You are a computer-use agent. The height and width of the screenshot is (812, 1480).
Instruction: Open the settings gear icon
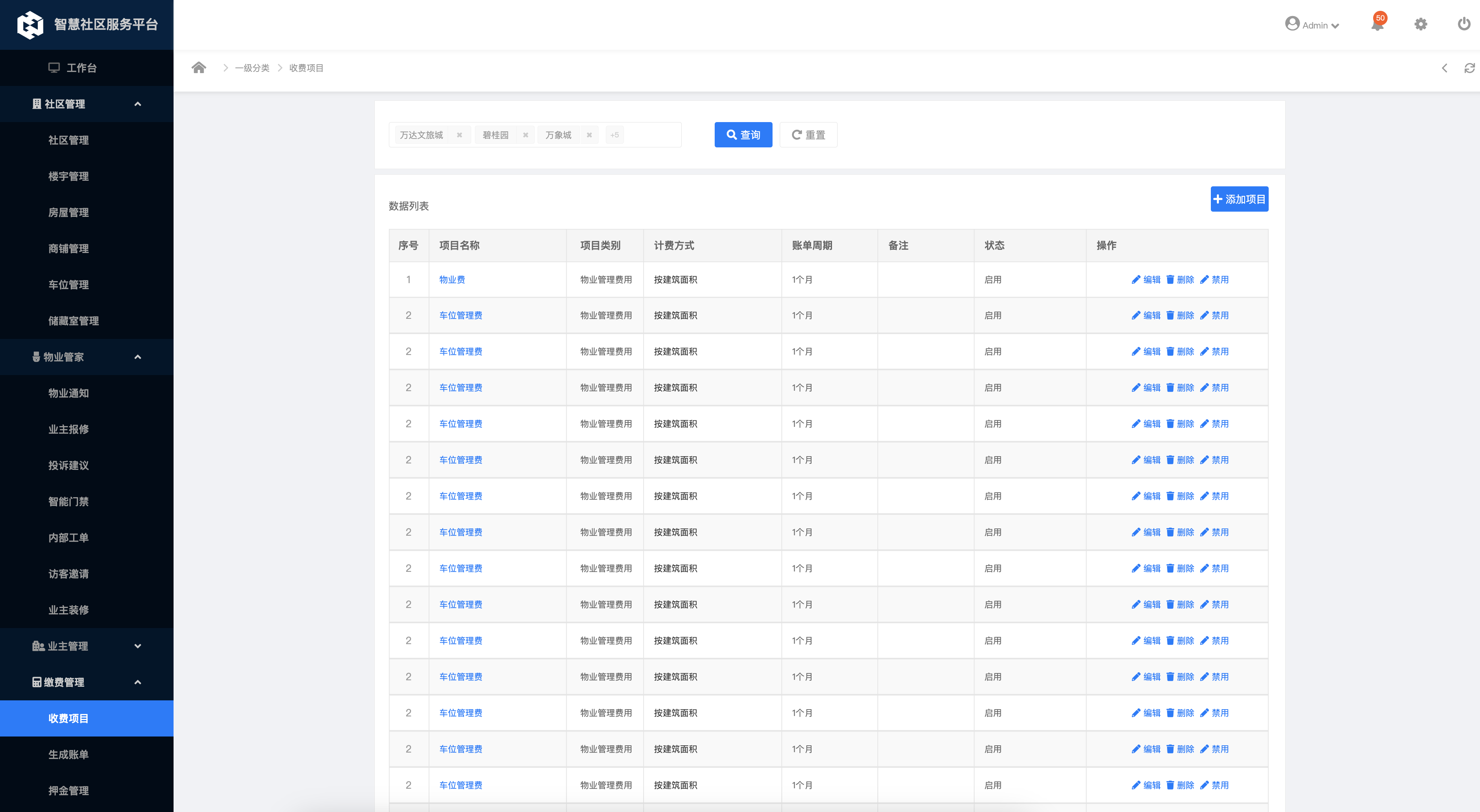1420,24
